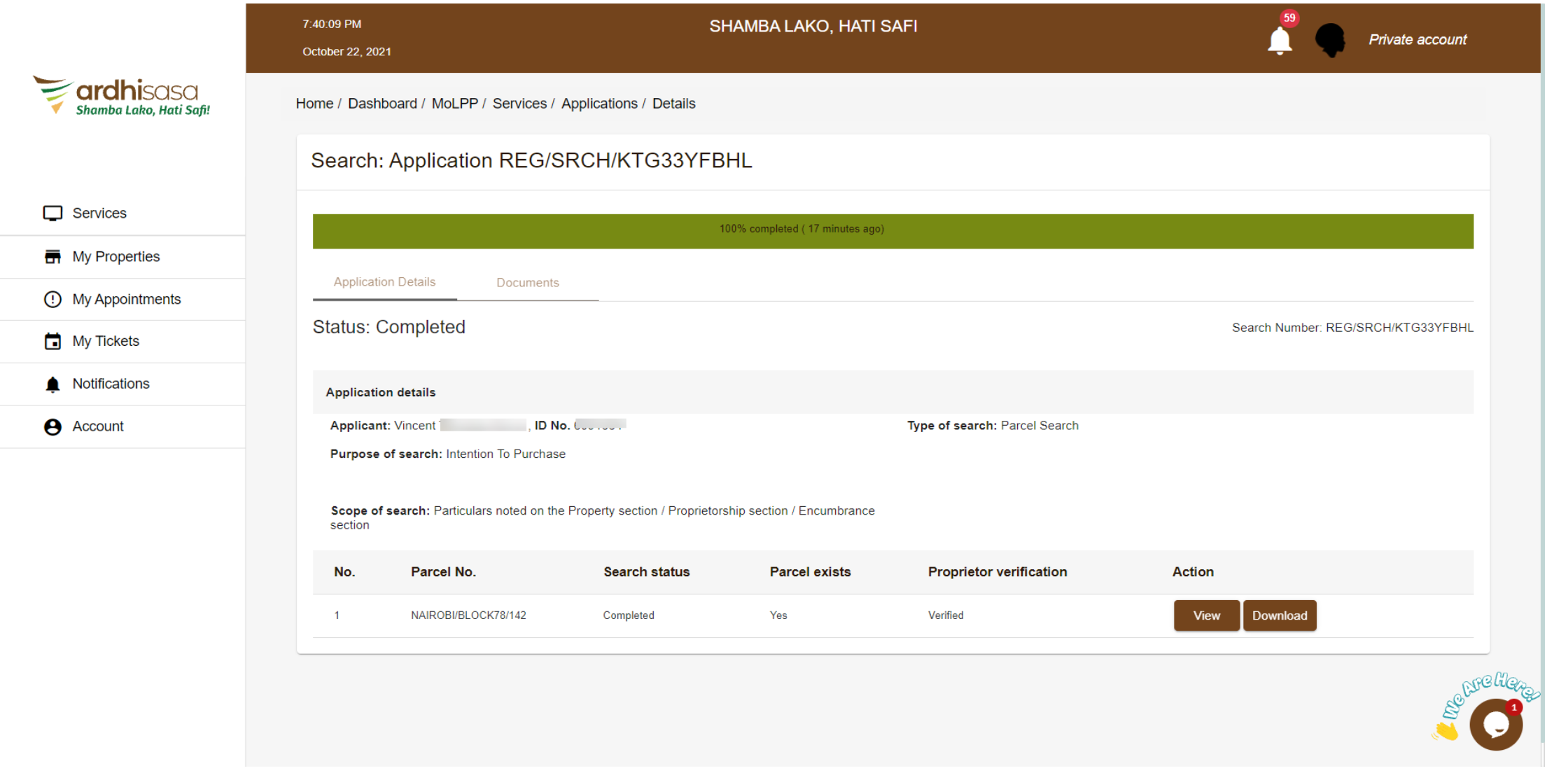Click the Services monitor icon in sidebar
This screenshot has width=1568, height=773.
click(x=52, y=214)
